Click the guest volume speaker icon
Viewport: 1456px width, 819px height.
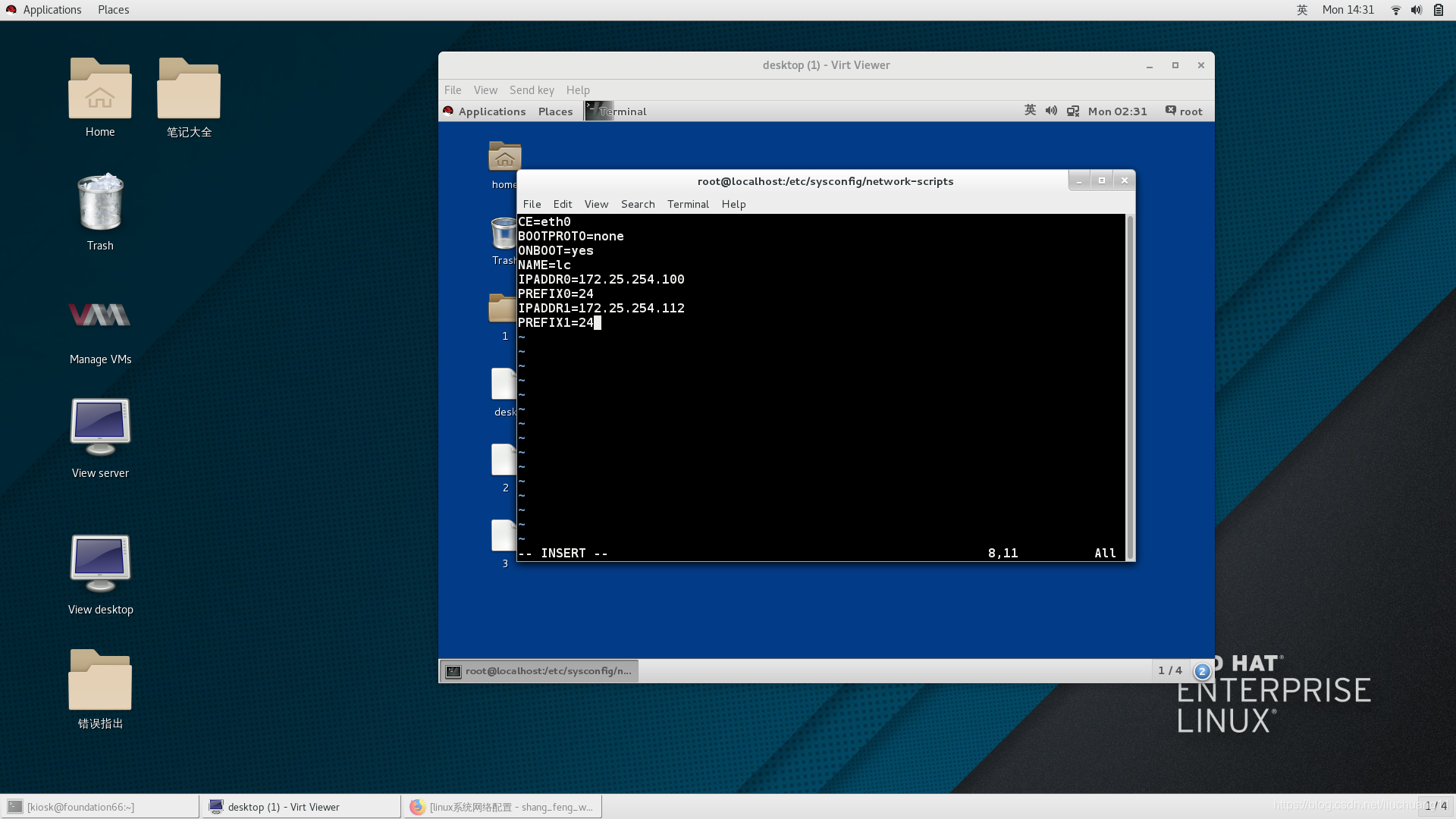[1051, 111]
